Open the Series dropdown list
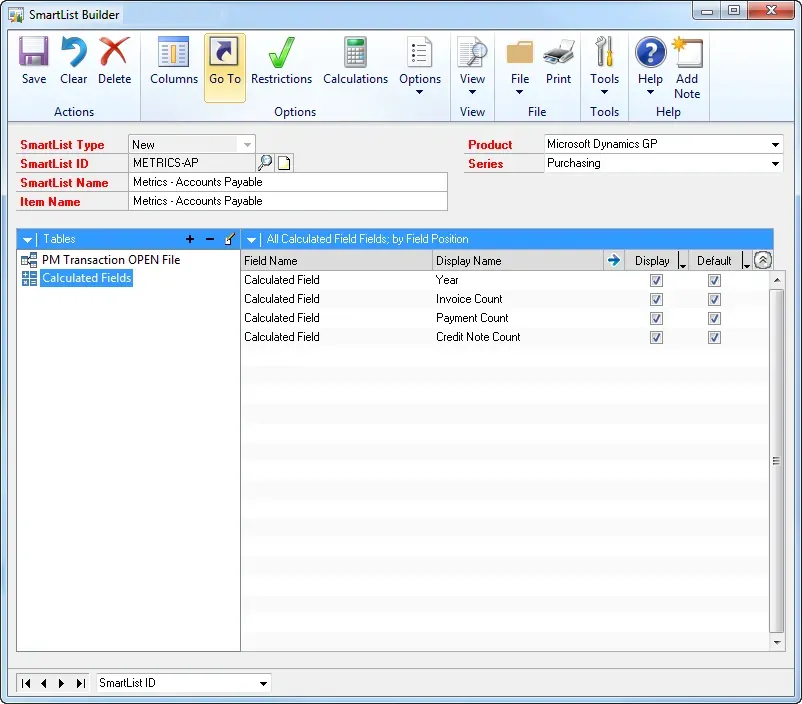 775,164
